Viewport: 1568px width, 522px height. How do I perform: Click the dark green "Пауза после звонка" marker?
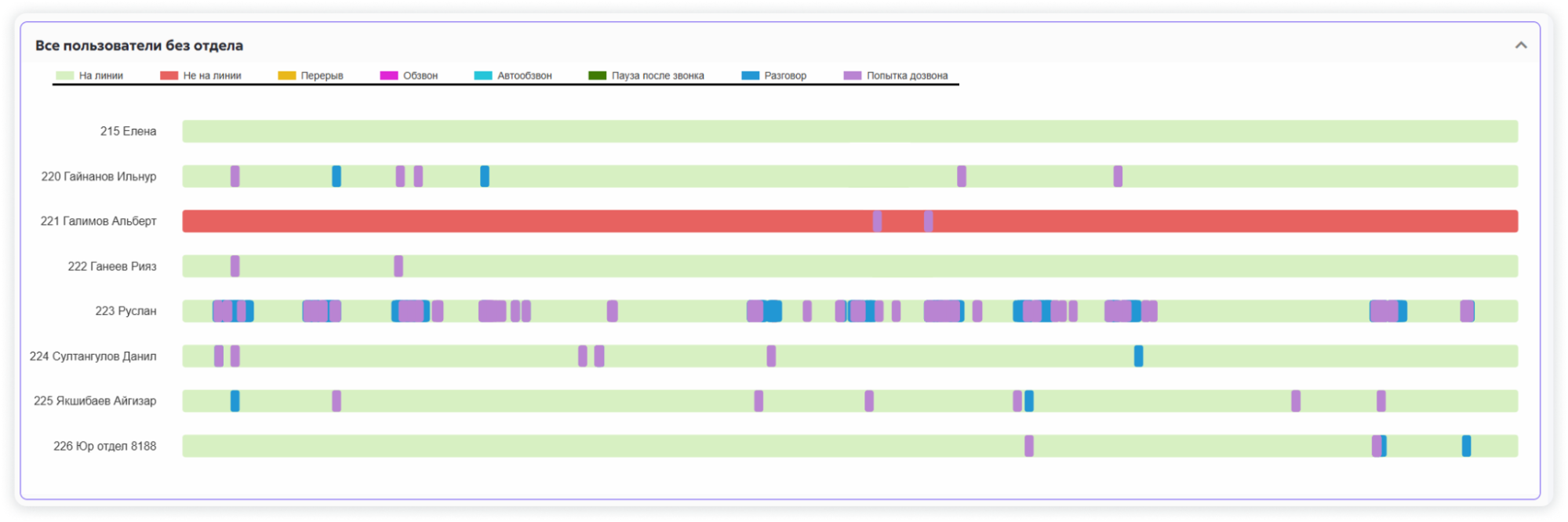[598, 76]
